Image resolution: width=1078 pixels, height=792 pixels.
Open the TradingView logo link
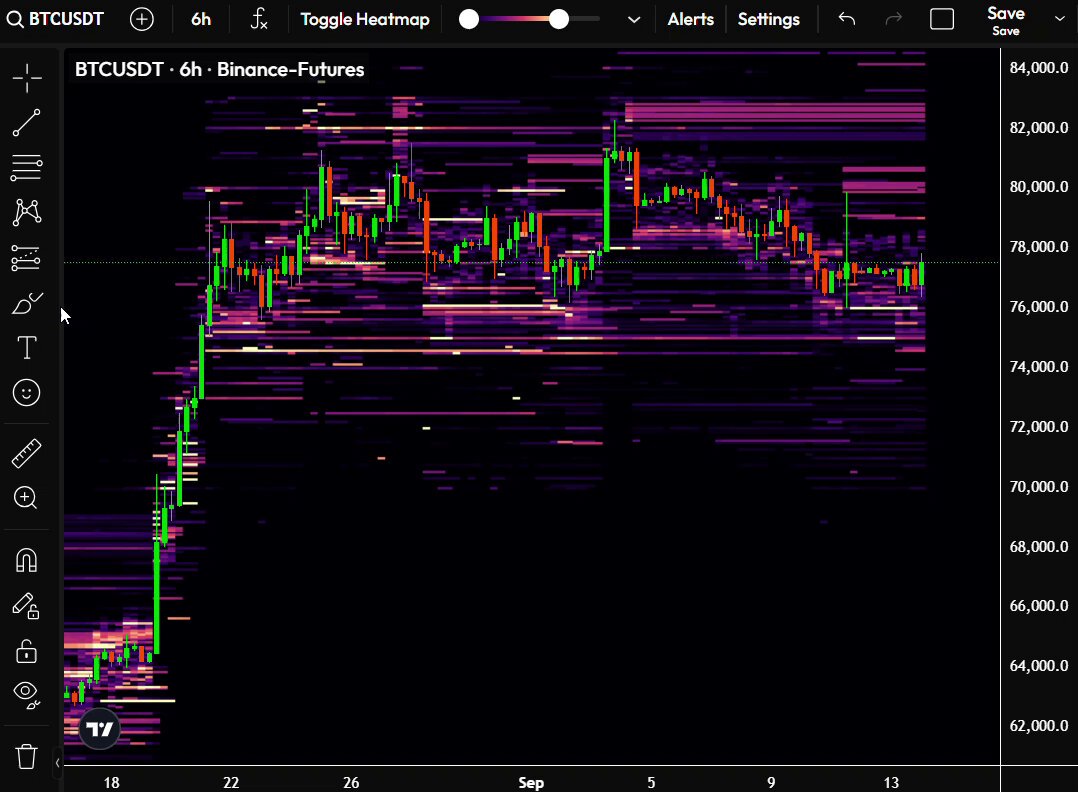click(100, 729)
